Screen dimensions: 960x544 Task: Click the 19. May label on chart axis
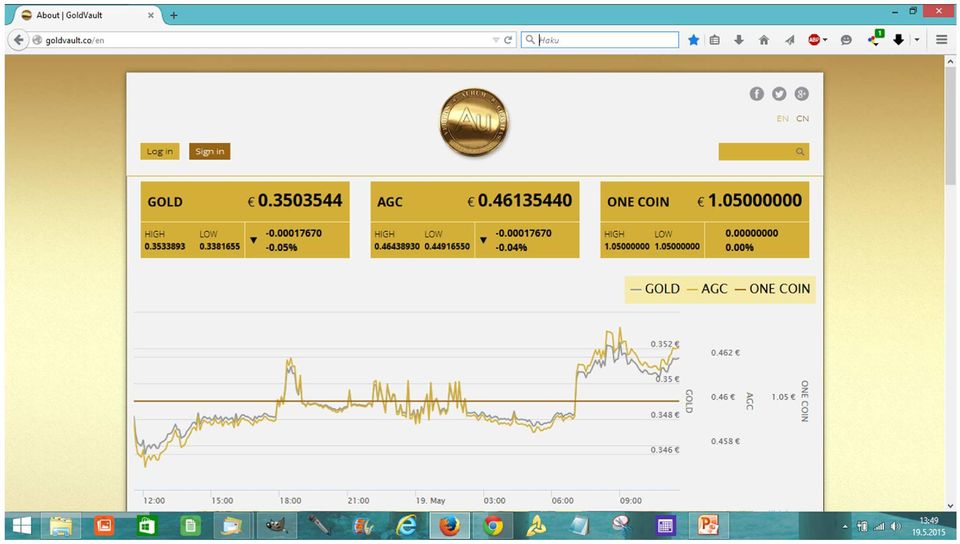430,501
